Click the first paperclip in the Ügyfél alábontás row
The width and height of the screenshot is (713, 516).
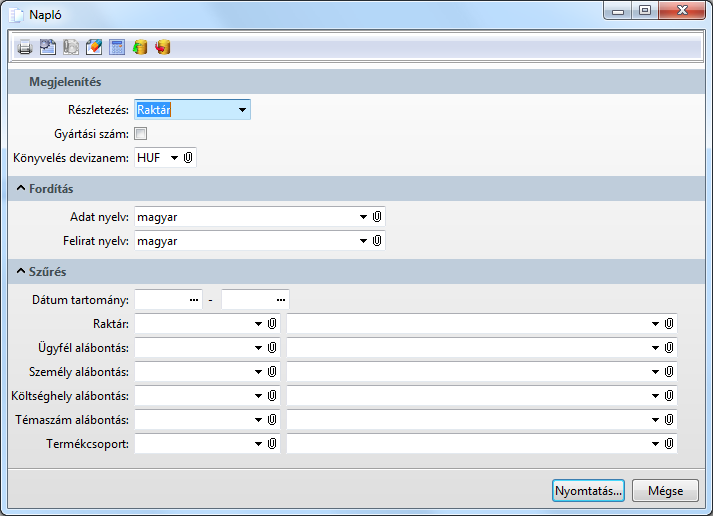tap(272, 348)
